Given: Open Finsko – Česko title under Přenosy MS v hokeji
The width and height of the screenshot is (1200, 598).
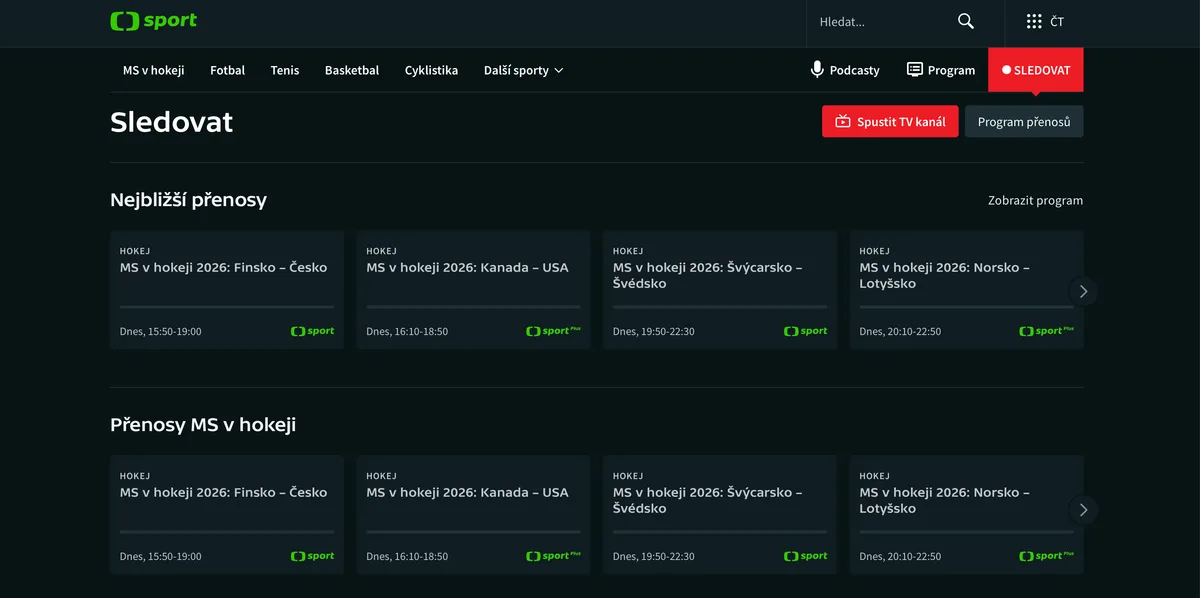Looking at the screenshot, I should click(224, 492).
